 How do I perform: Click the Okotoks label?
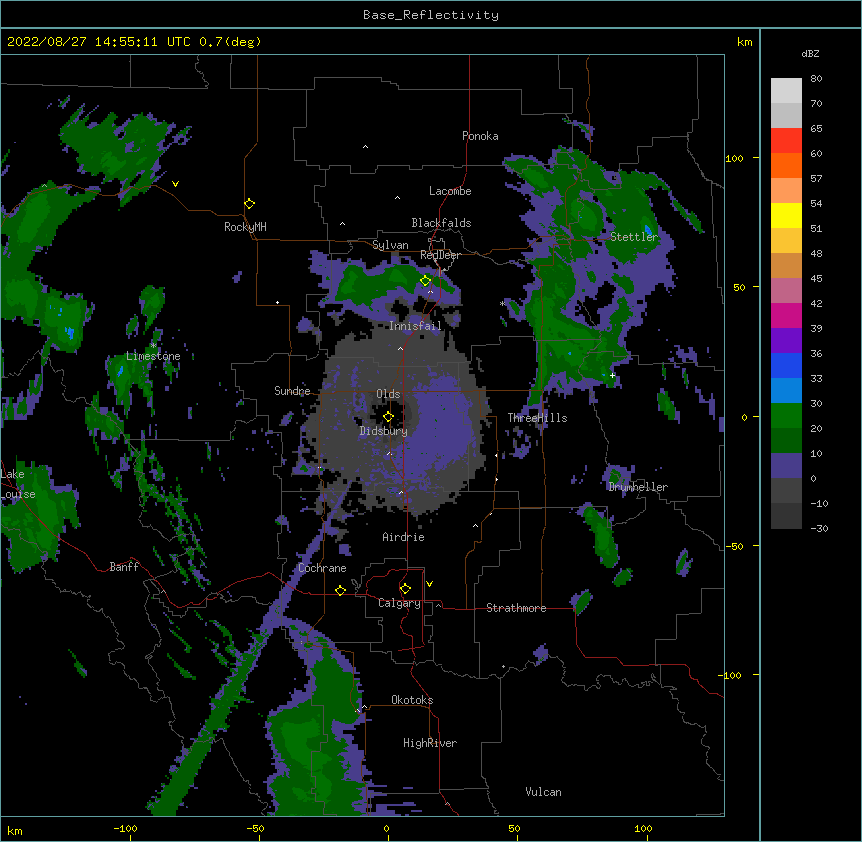pos(412,700)
